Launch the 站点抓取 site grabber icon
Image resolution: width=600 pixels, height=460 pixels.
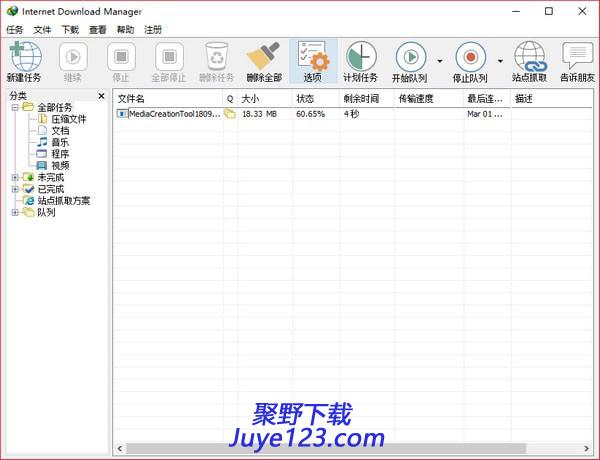[530, 57]
